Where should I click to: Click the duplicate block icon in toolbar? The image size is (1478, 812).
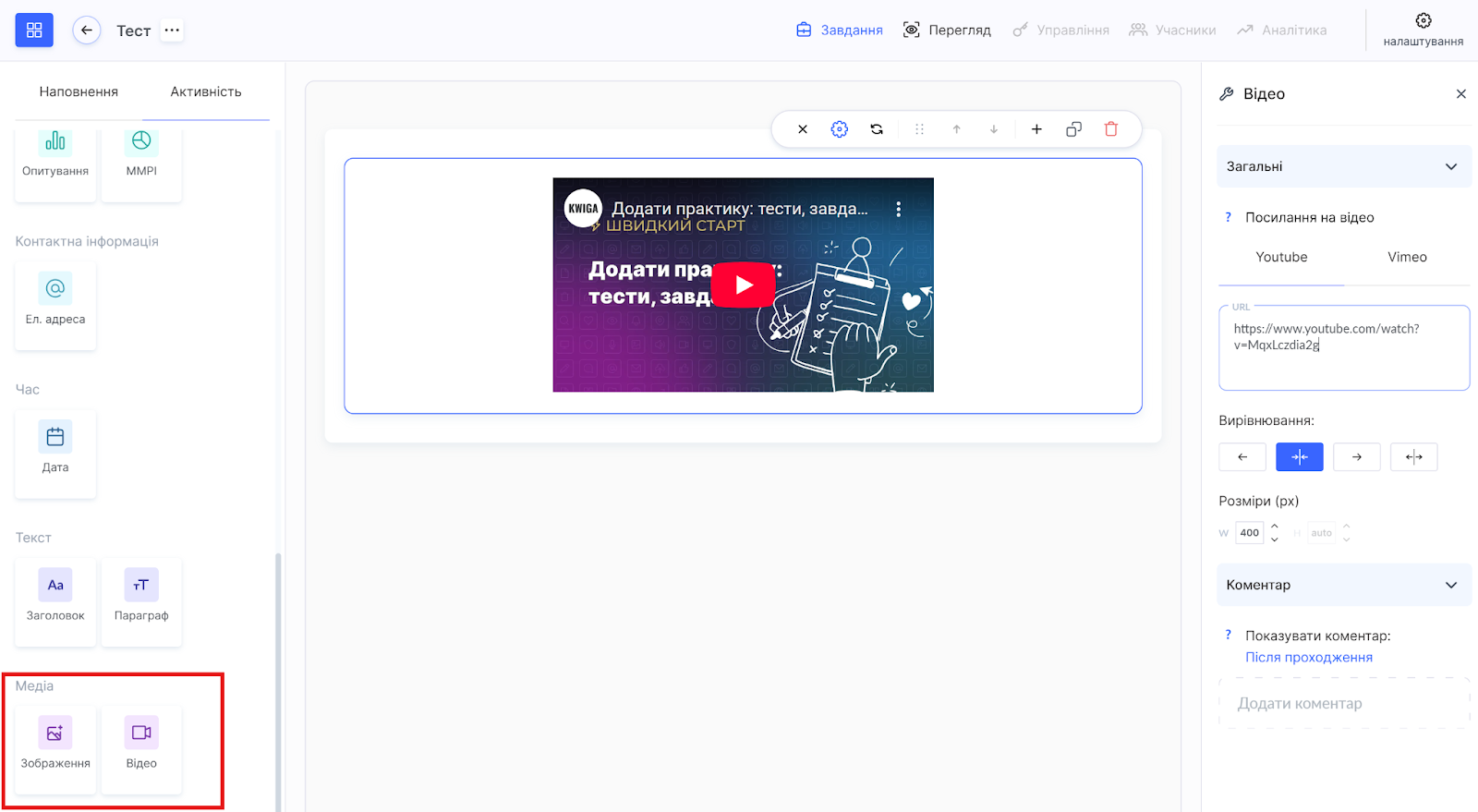[x=1073, y=129]
